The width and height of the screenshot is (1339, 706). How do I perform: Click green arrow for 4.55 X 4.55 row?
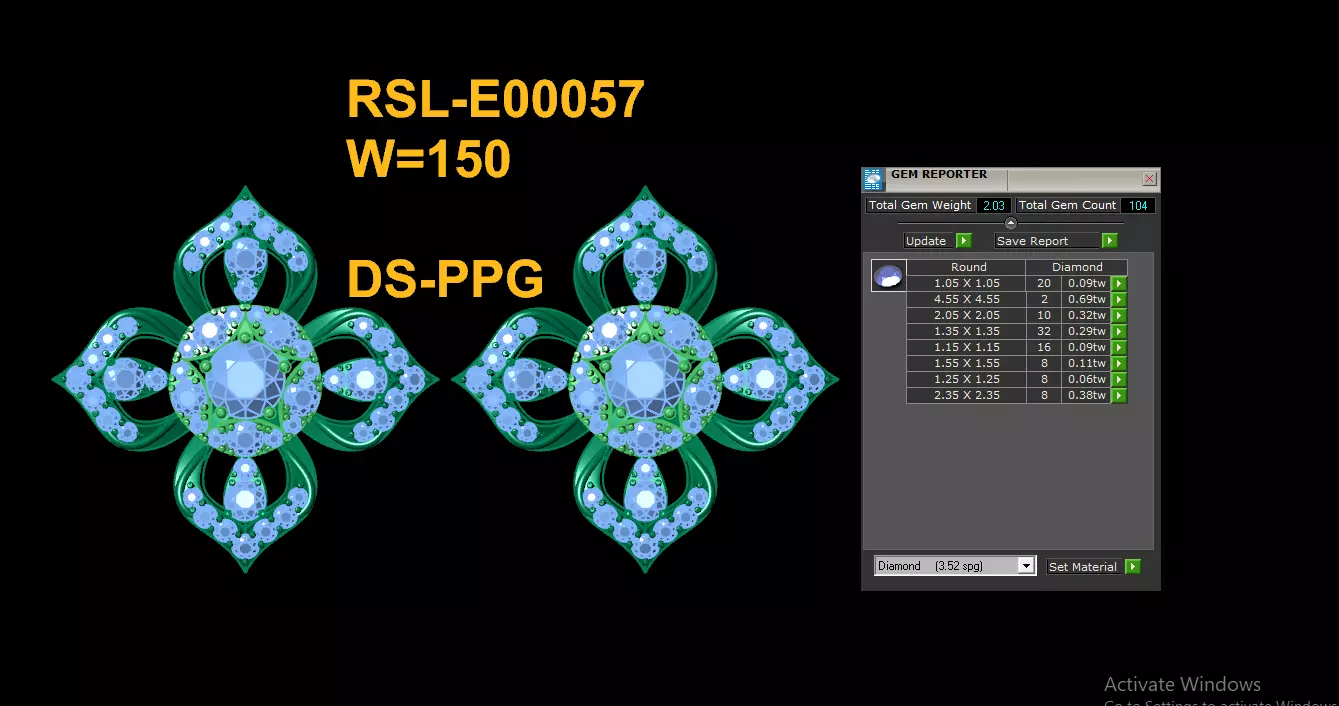click(1119, 299)
